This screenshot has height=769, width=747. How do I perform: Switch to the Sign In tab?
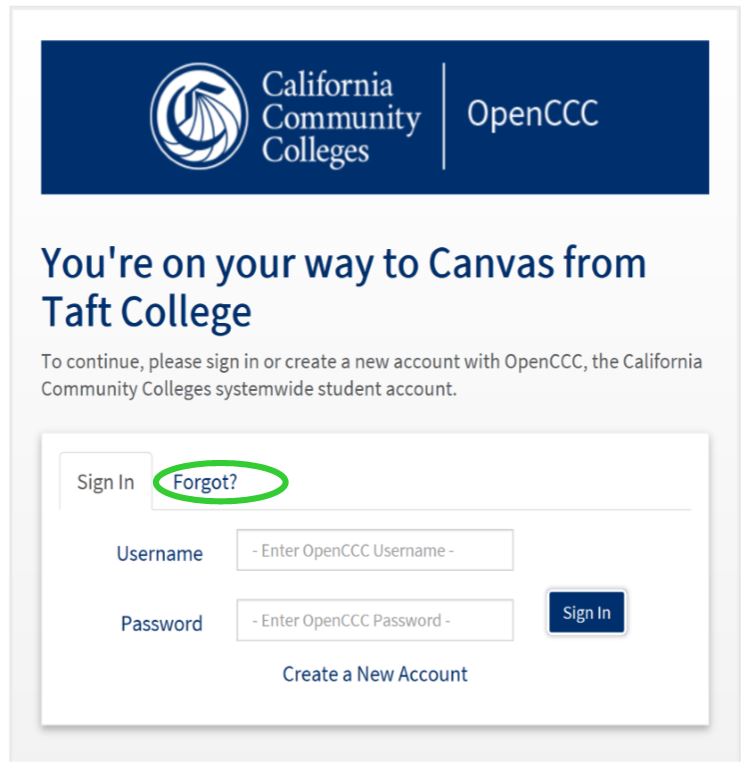[105, 482]
